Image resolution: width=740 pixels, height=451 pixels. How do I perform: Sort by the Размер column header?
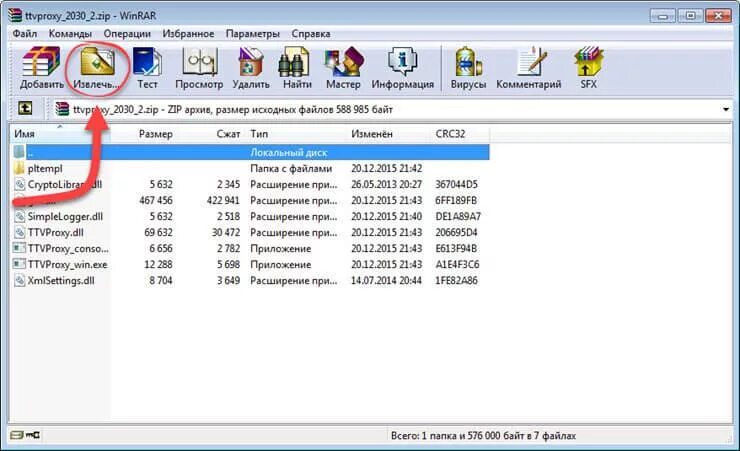pyautogui.click(x=144, y=134)
